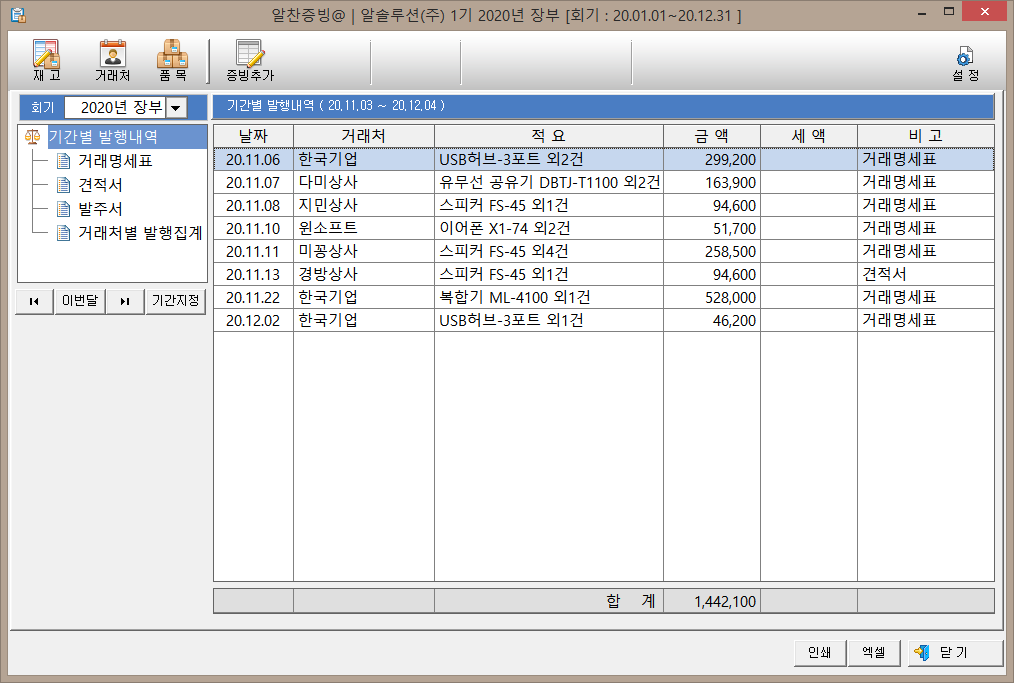Click the 거래처별 발행집계 tree document icon
The height and width of the screenshot is (683, 1014).
point(63,233)
